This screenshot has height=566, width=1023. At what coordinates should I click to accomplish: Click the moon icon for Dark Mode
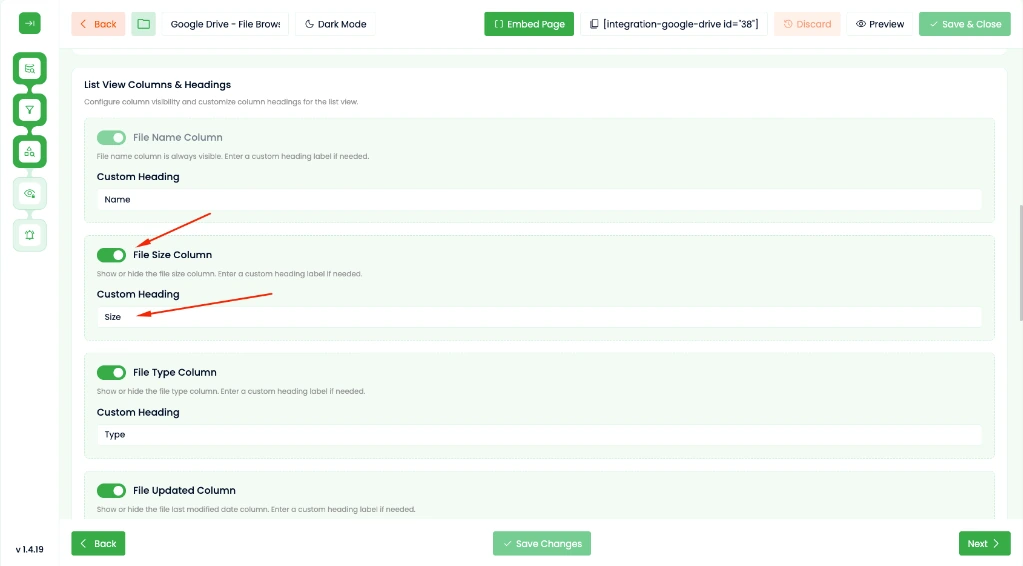click(x=309, y=24)
